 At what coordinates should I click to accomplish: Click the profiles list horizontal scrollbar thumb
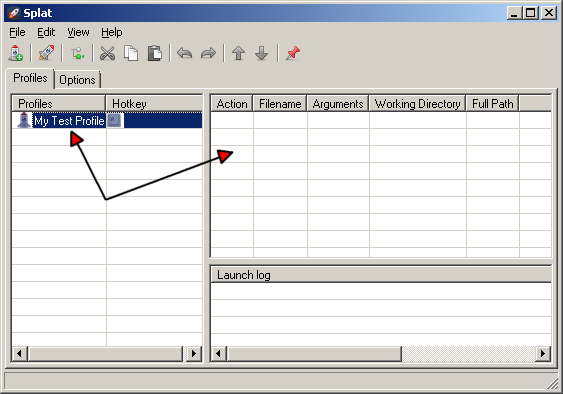coord(106,354)
